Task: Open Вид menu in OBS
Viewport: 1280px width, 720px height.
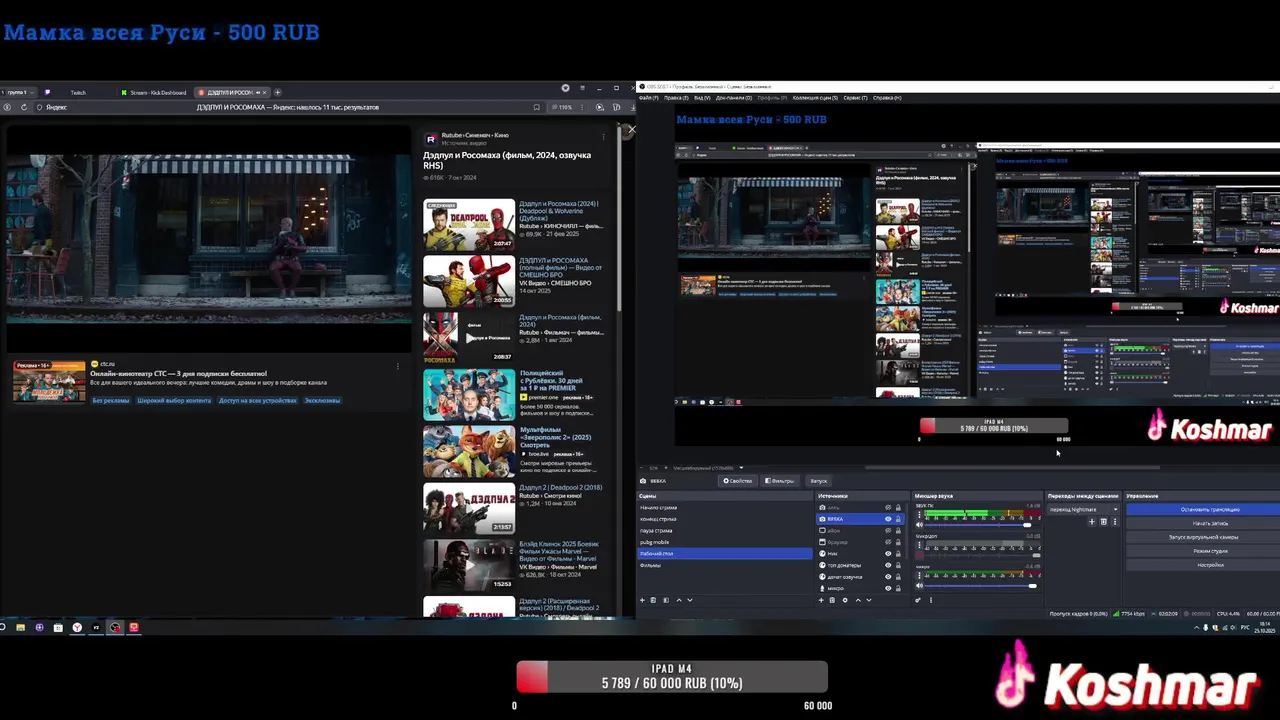Action: 702,98
